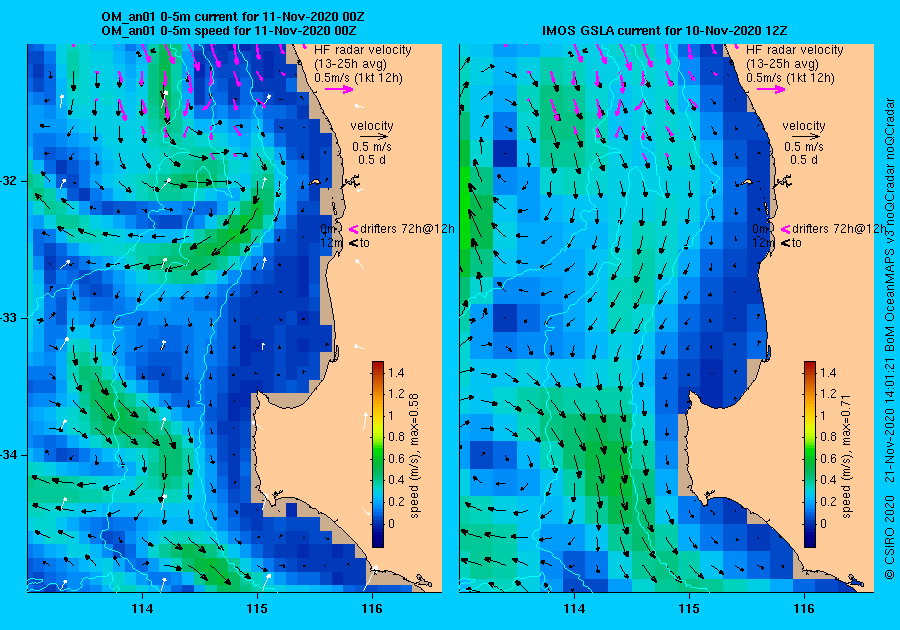This screenshot has height=630, width=900.
Task: Click the left panel speed color bar
Action: (x=378, y=454)
